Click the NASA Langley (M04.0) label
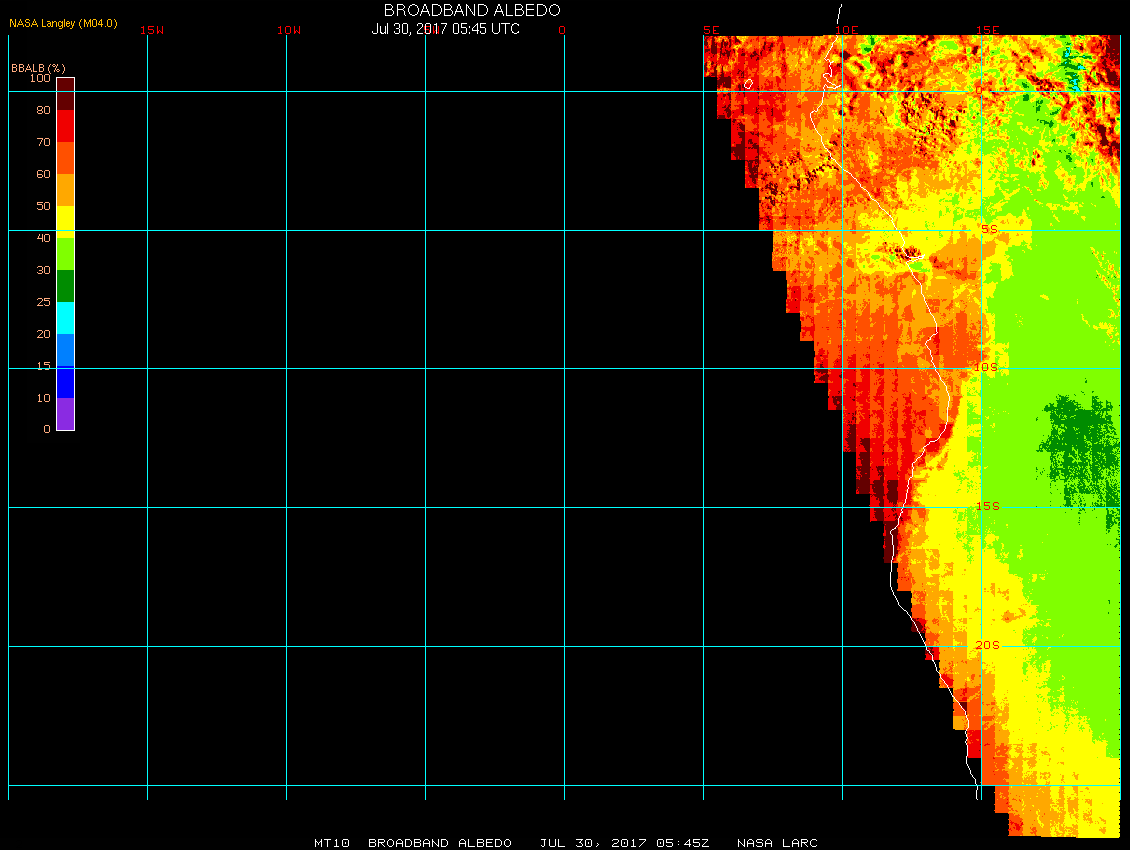This screenshot has height=850, width=1130. coord(63,23)
